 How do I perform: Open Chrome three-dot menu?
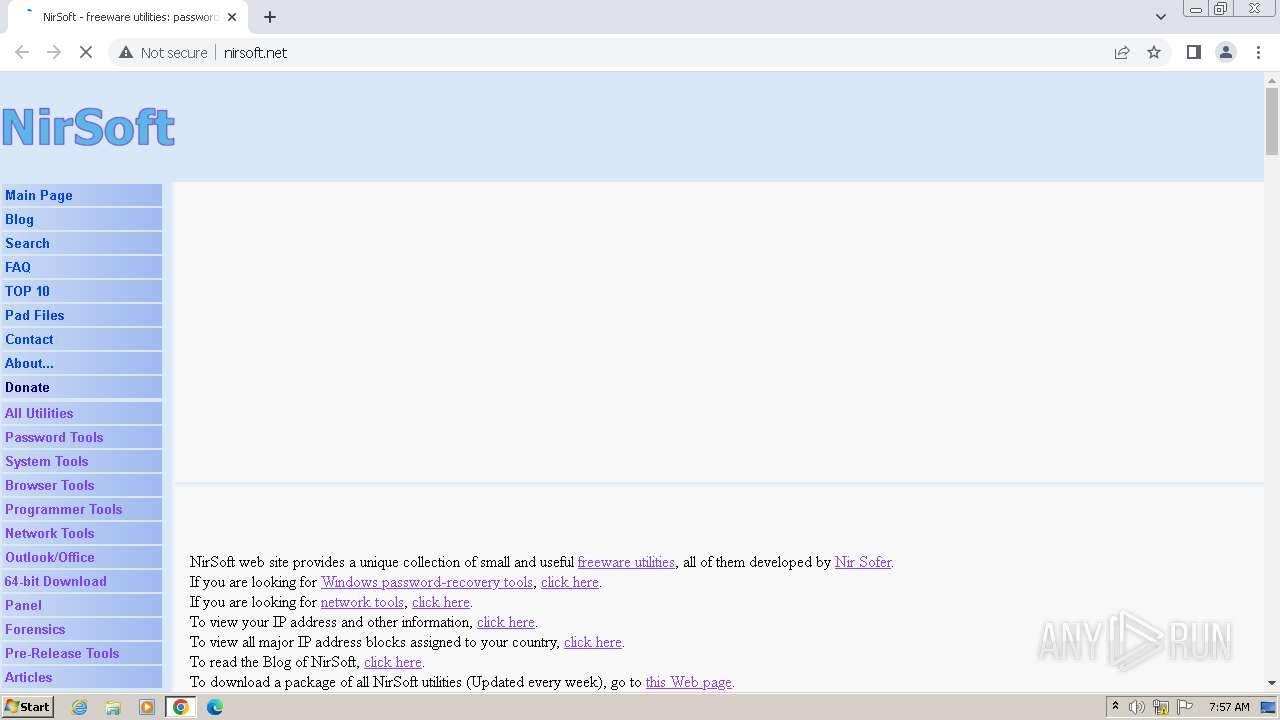click(x=1259, y=52)
